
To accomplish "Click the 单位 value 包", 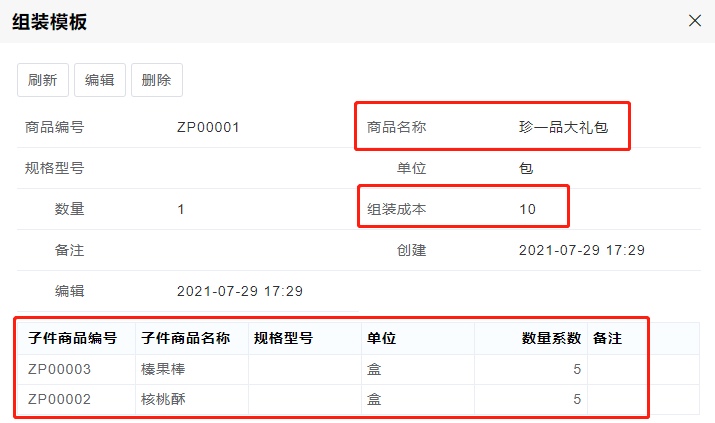I will point(526,168).
